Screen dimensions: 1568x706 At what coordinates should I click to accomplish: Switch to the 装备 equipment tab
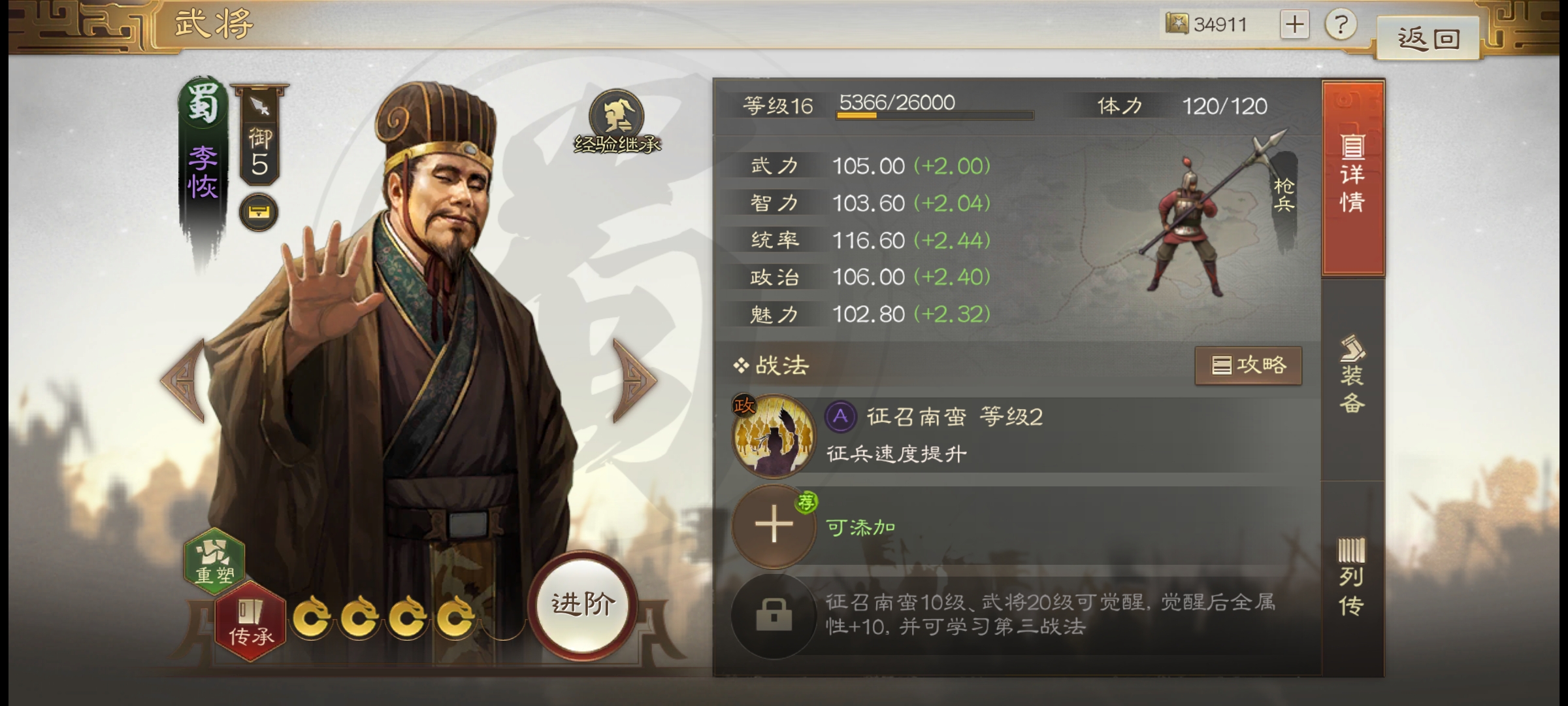(x=1352, y=375)
